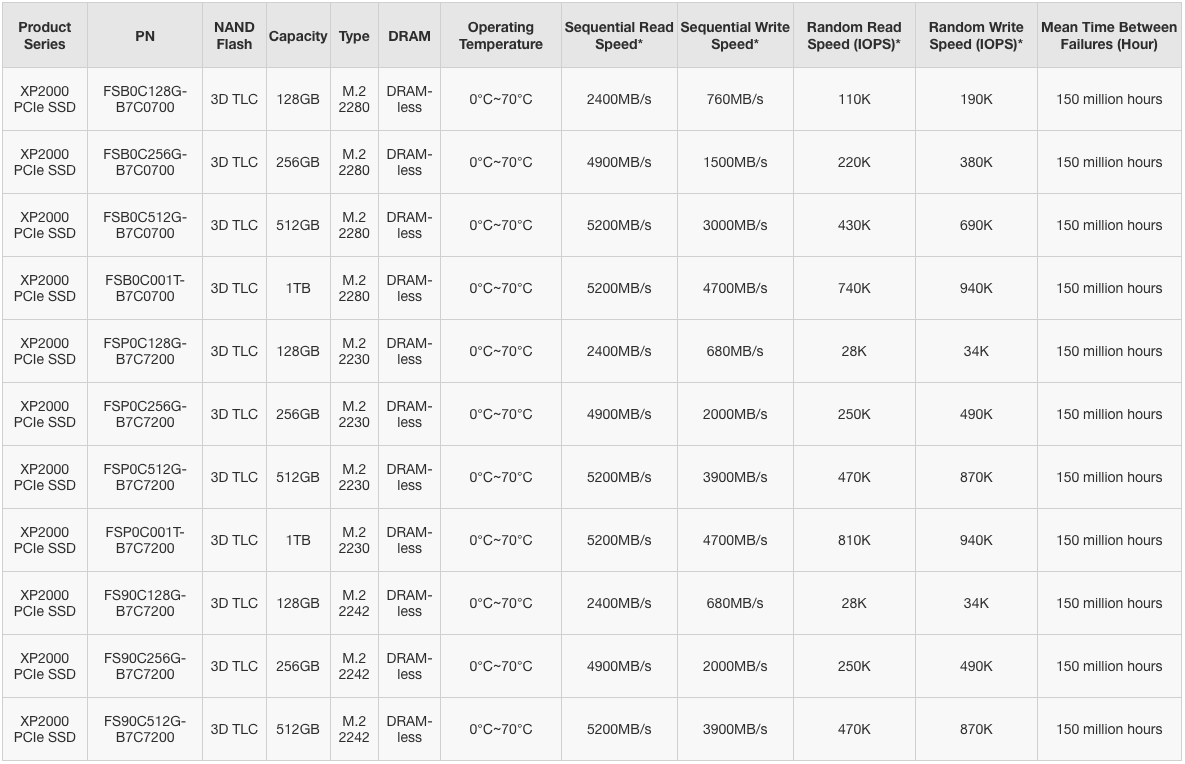Click 250K in the FSP0C256G-B7C7200 row
Screen dimensions: 1185x764
(854, 414)
